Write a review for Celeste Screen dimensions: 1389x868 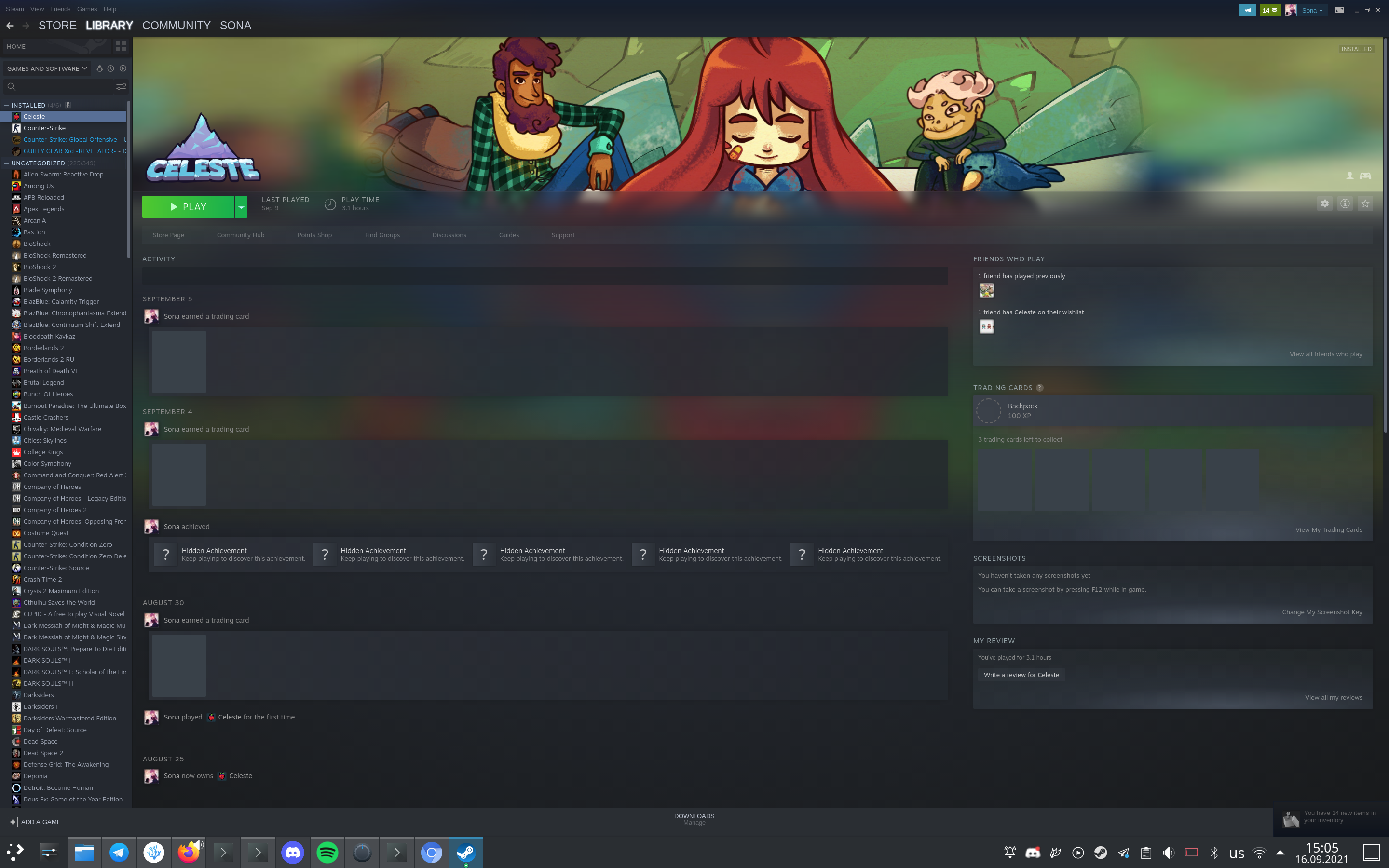(1021, 675)
